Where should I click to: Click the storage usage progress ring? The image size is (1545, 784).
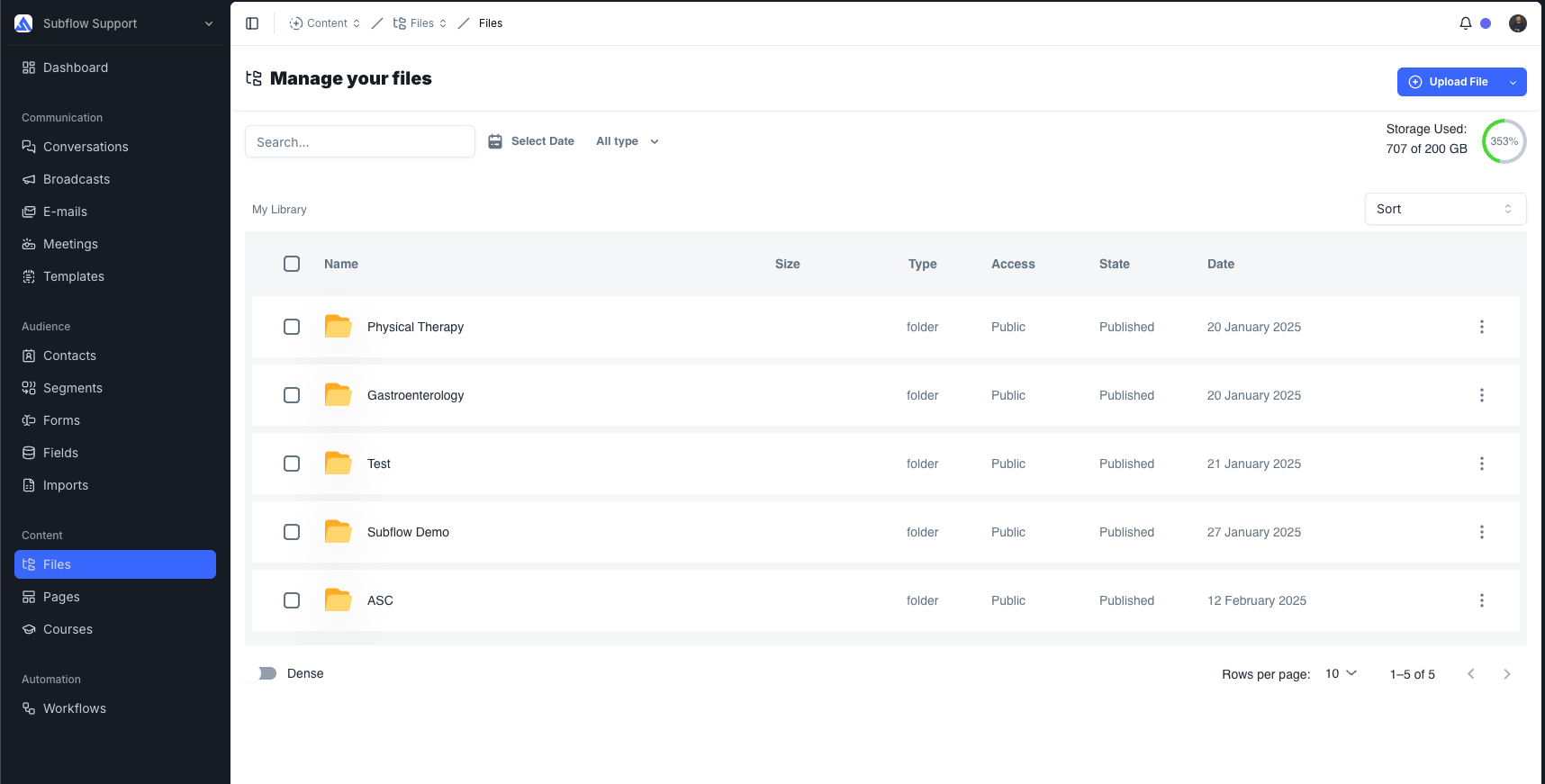pyautogui.click(x=1504, y=141)
